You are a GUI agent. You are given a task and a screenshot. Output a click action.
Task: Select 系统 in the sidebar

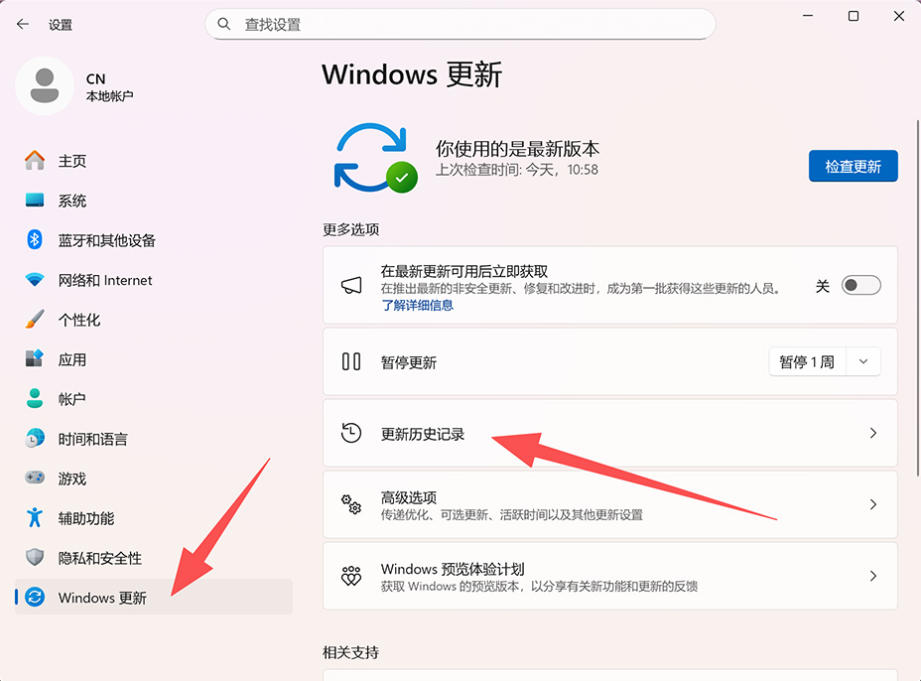(72, 201)
